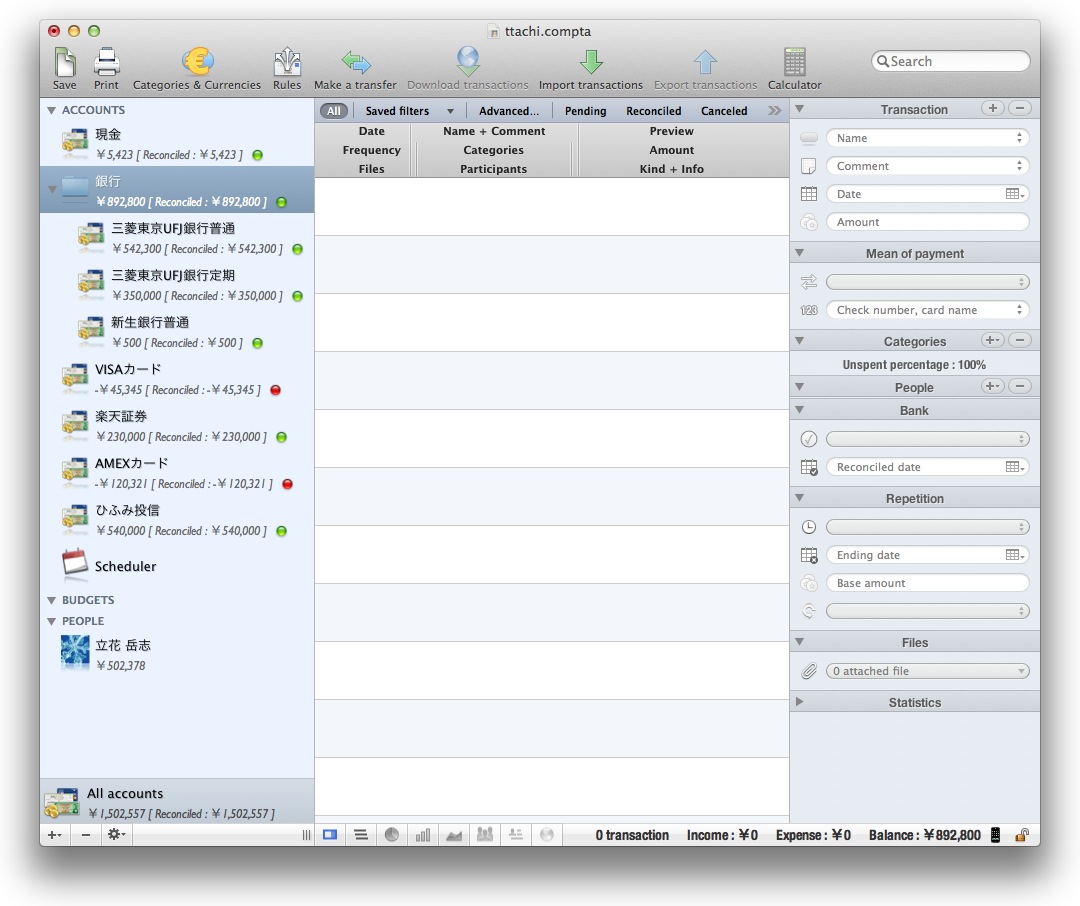Click the Rules toolbar icon
Viewport: 1080px width, 906px height.
point(287,64)
